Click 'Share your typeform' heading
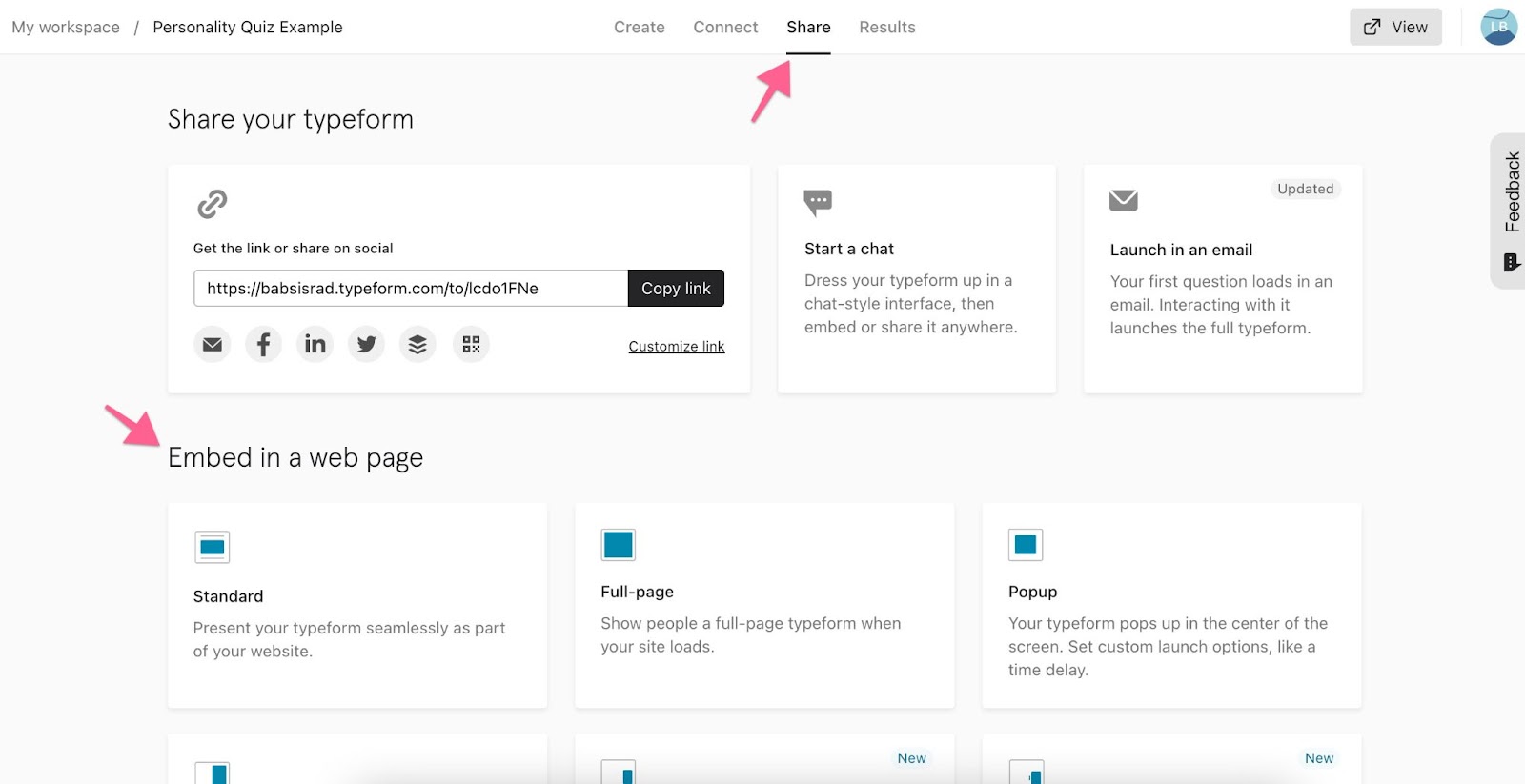 [291, 119]
